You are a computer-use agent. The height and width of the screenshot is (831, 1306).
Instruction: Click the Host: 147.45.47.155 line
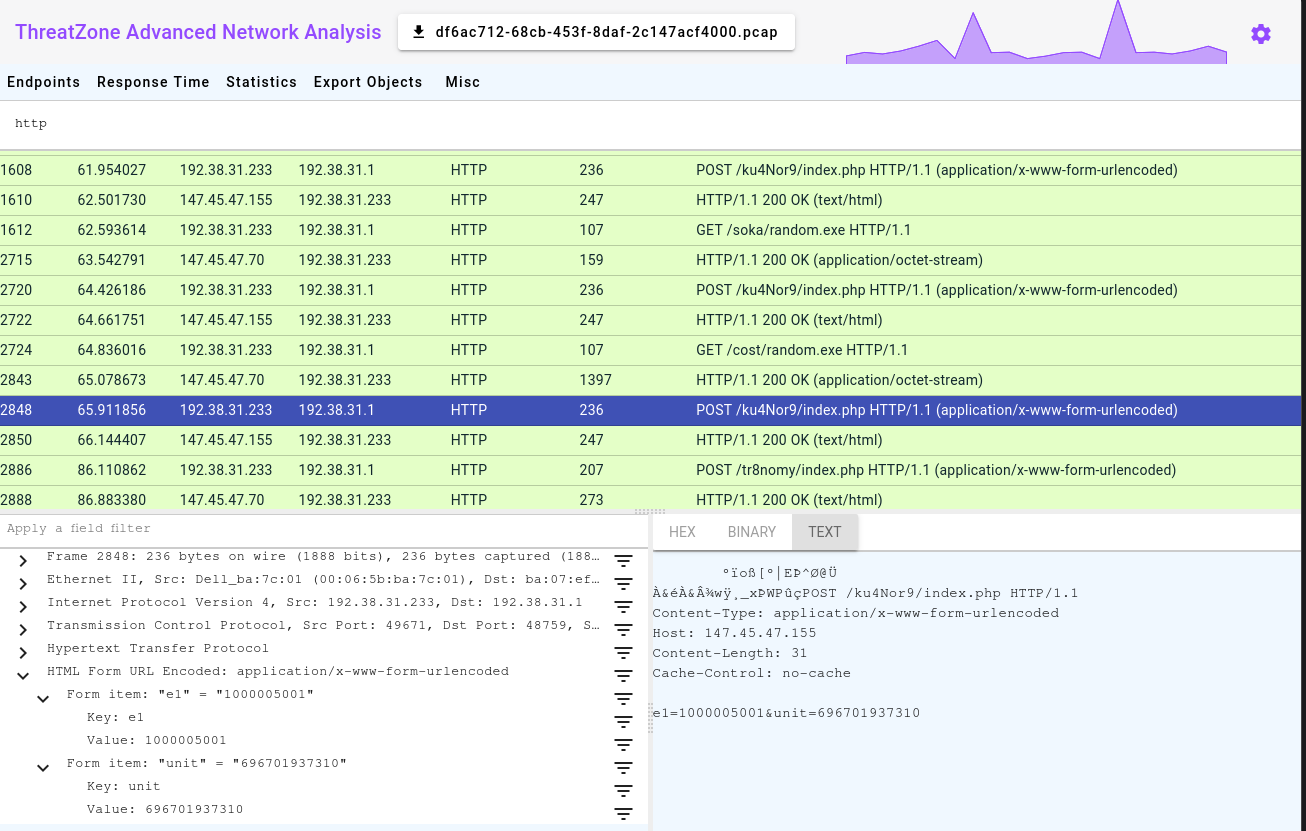pos(734,633)
